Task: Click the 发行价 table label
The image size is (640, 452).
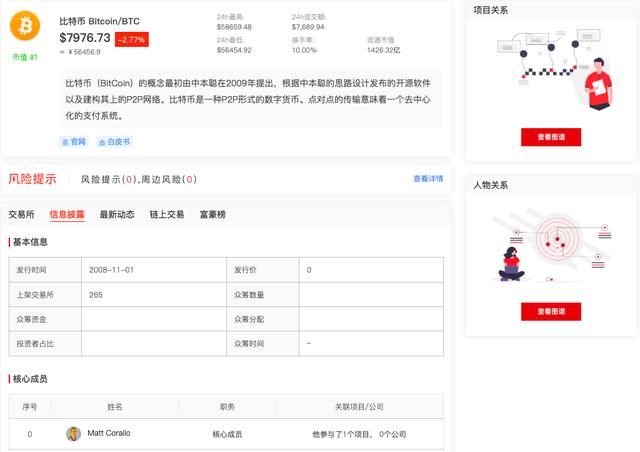Action: [x=245, y=270]
